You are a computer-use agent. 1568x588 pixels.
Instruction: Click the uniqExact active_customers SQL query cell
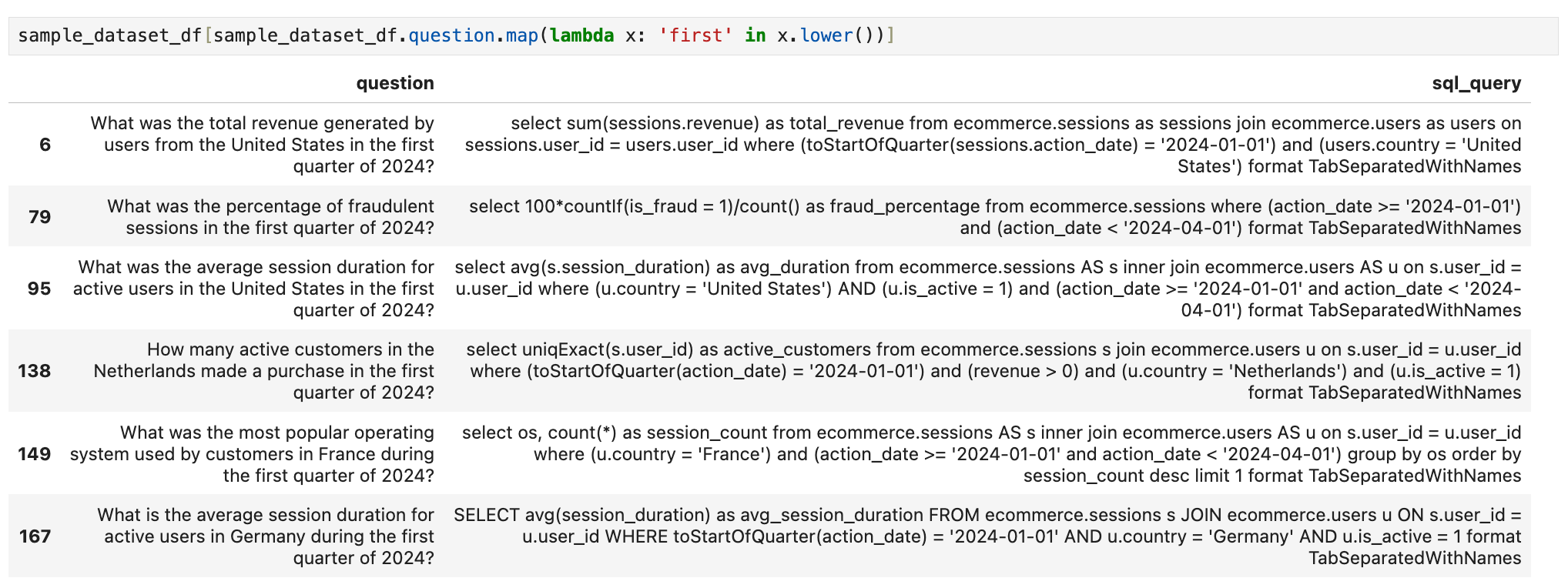coord(993,371)
